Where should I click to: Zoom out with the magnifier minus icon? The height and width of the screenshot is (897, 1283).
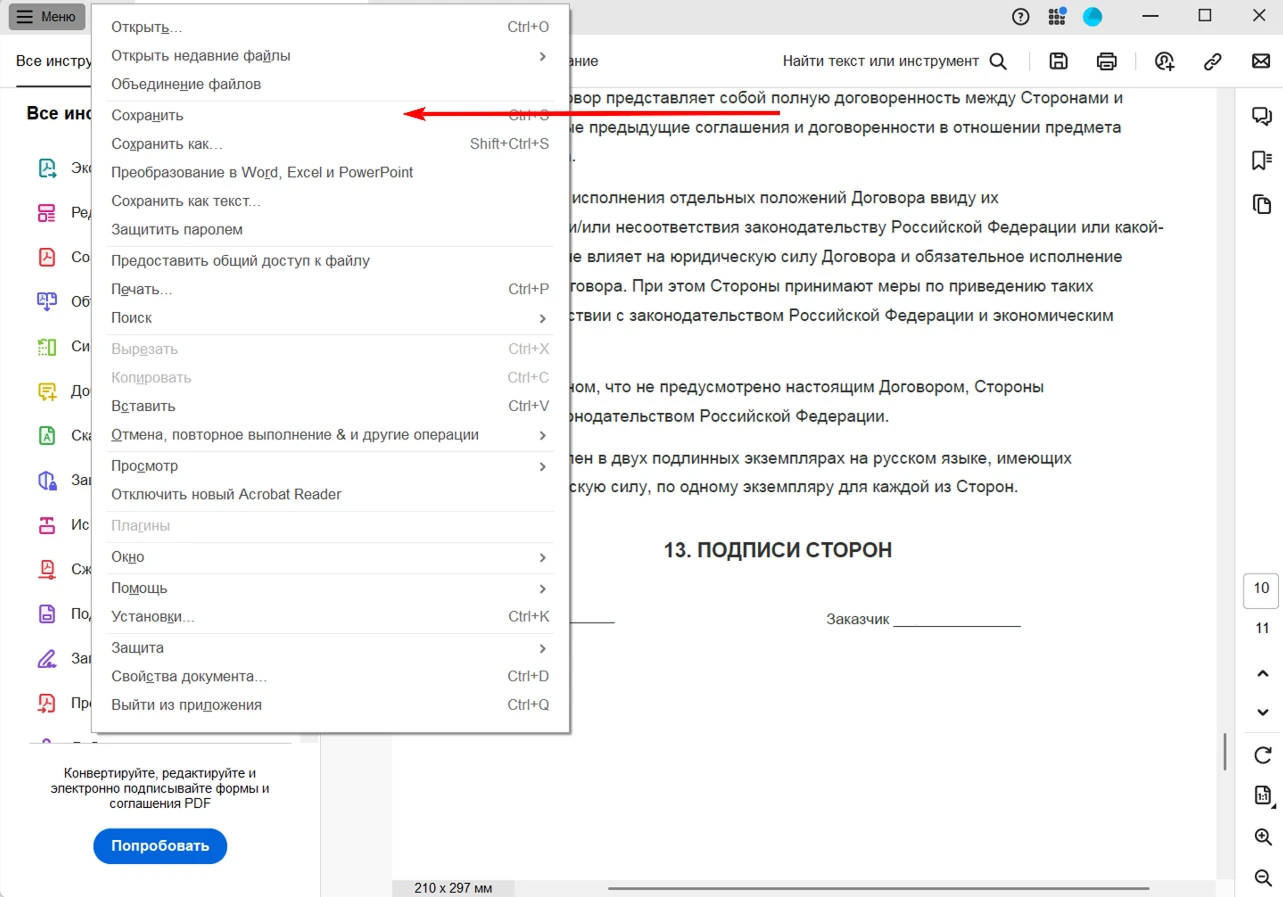[x=1262, y=878]
